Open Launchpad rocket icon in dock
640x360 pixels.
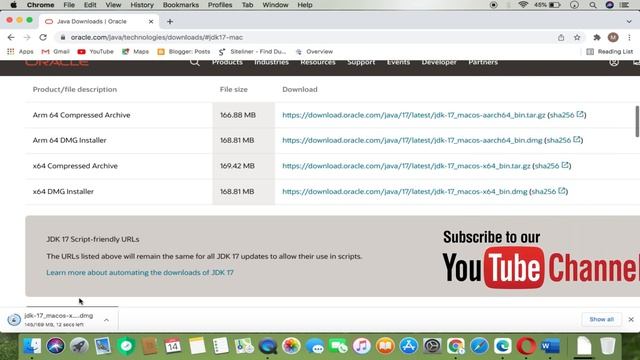tap(79, 346)
